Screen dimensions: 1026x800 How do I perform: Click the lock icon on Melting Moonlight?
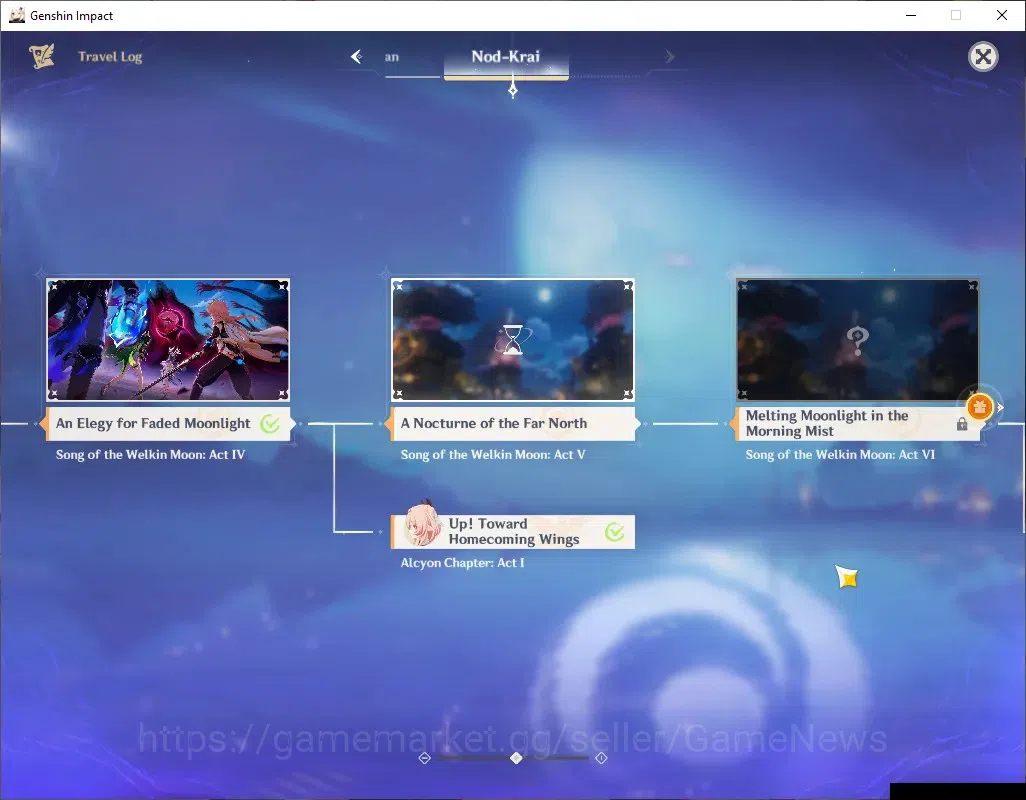(962, 424)
